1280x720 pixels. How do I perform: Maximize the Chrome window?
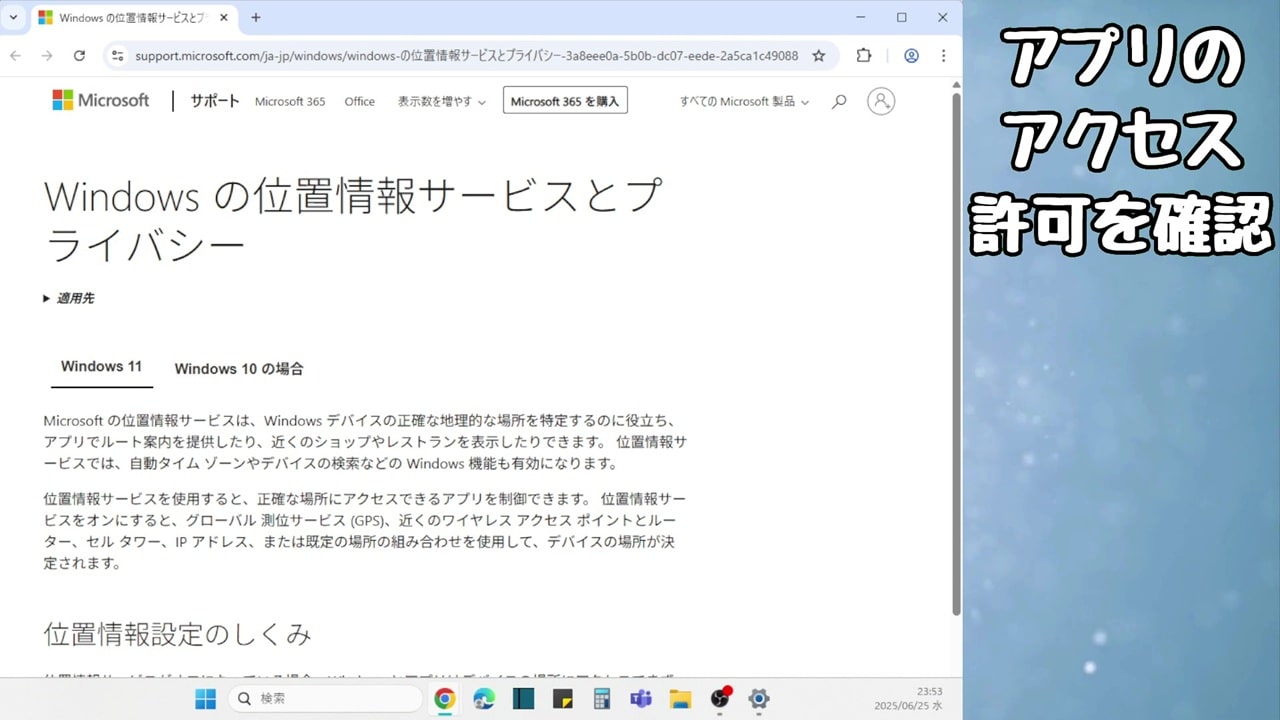[902, 17]
